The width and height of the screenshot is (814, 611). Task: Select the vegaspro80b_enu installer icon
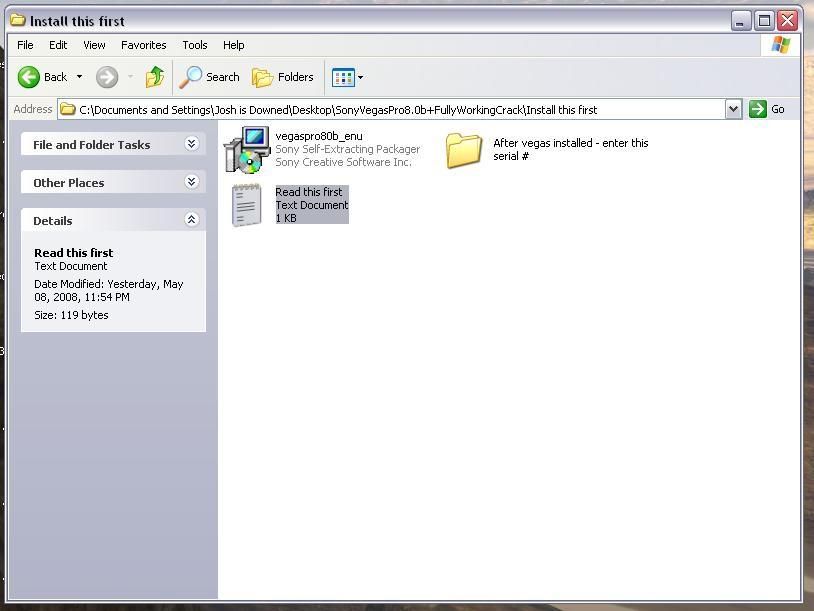click(247, 150)
